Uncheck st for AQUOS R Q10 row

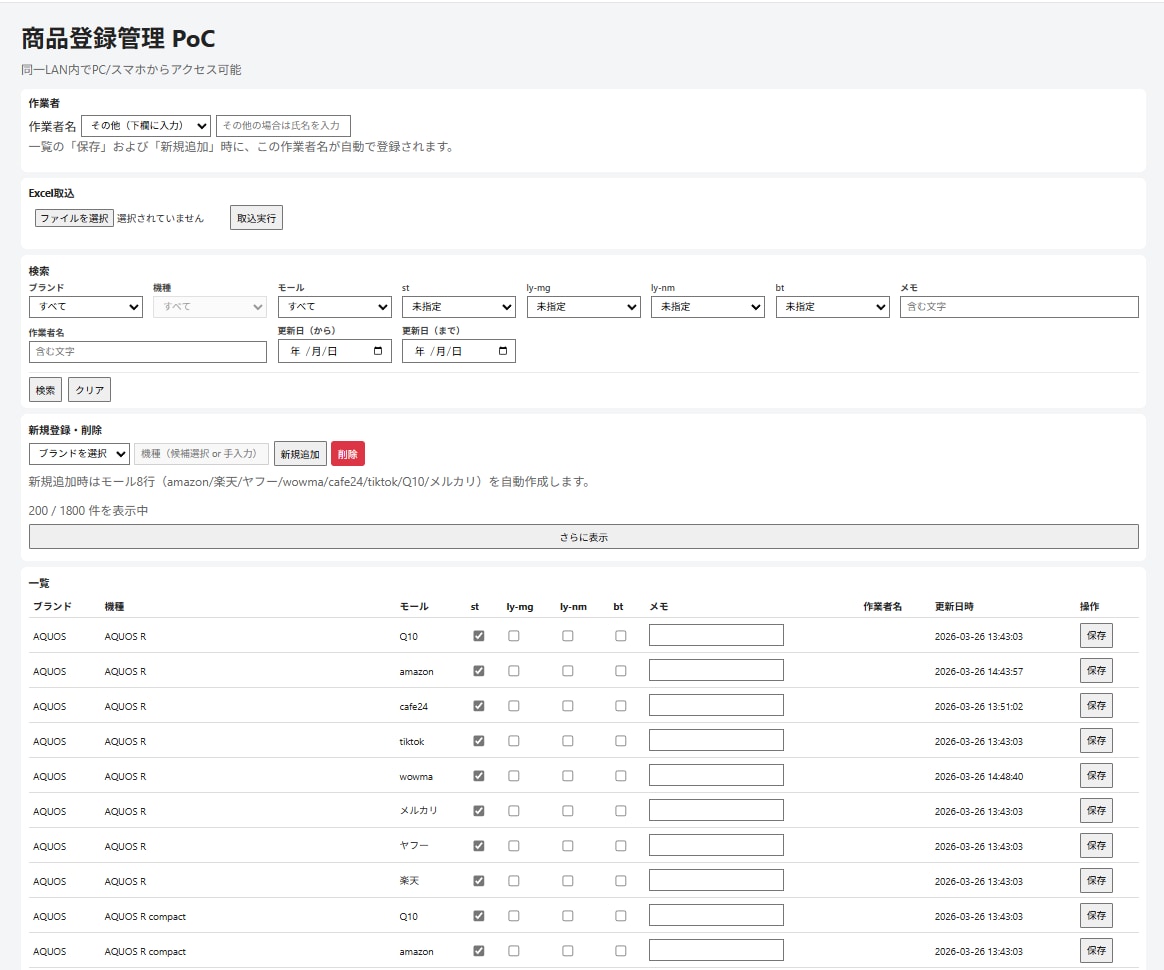(479, 636)
